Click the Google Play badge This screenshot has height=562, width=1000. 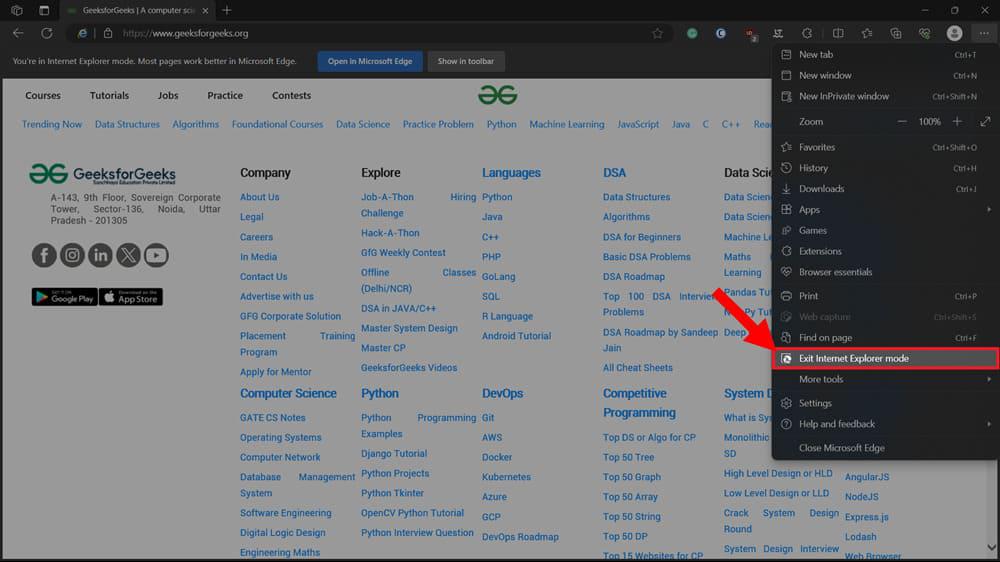(64, 297)
